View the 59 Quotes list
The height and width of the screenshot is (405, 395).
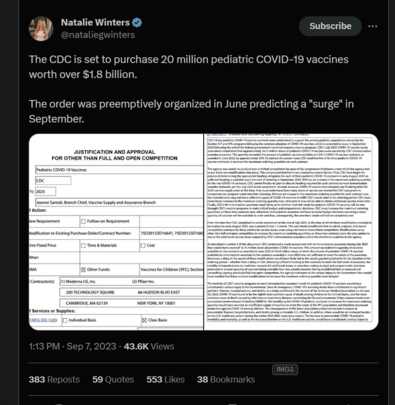[x=113, y=379]
